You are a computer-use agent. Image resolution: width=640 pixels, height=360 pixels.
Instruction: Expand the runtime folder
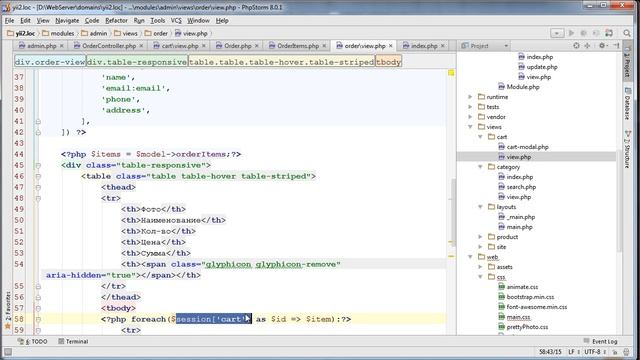click(470, 97)
